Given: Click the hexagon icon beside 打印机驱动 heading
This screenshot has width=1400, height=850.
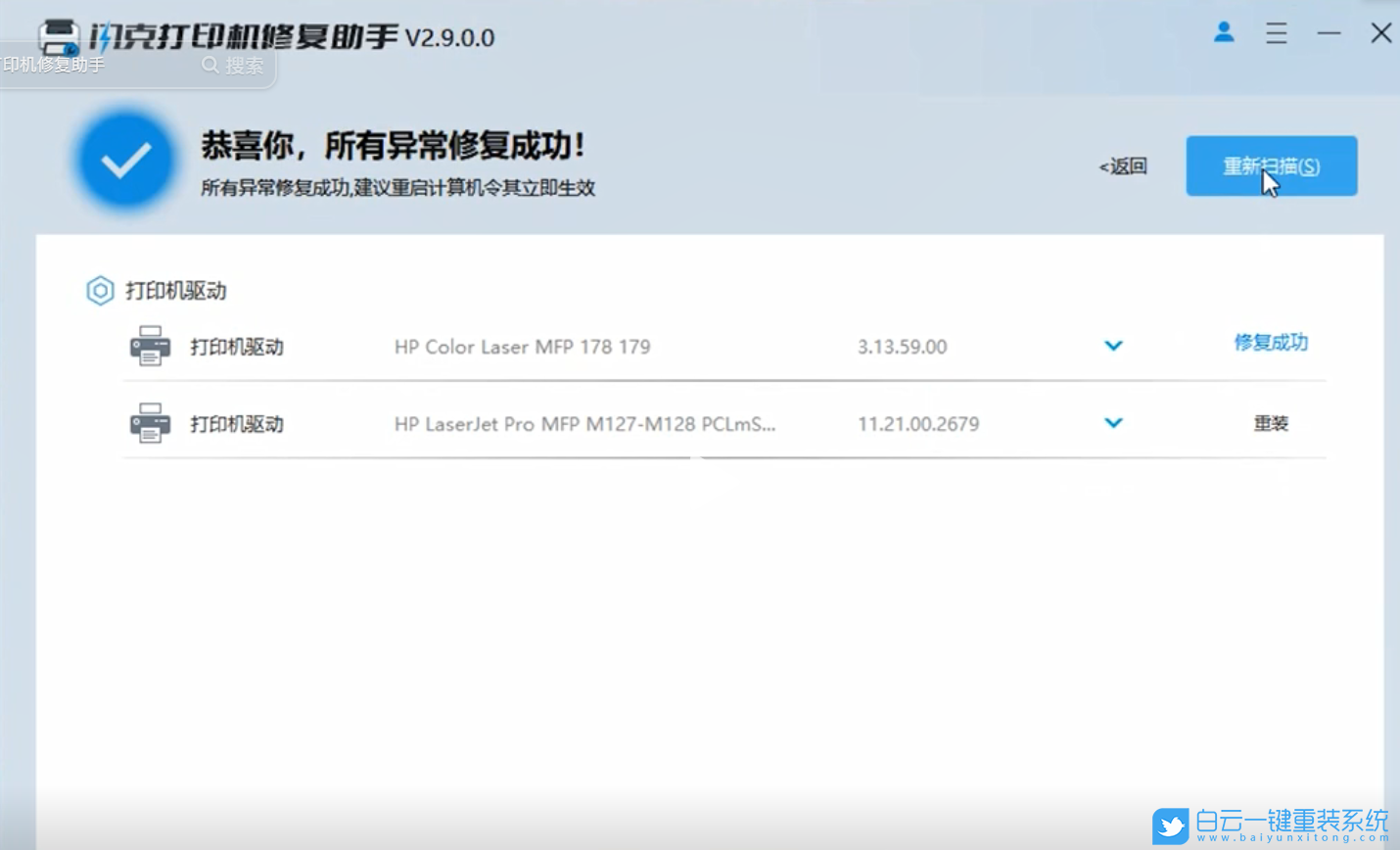Looking at the screenshot, I should pyautogui.click(x=99, y=291).
